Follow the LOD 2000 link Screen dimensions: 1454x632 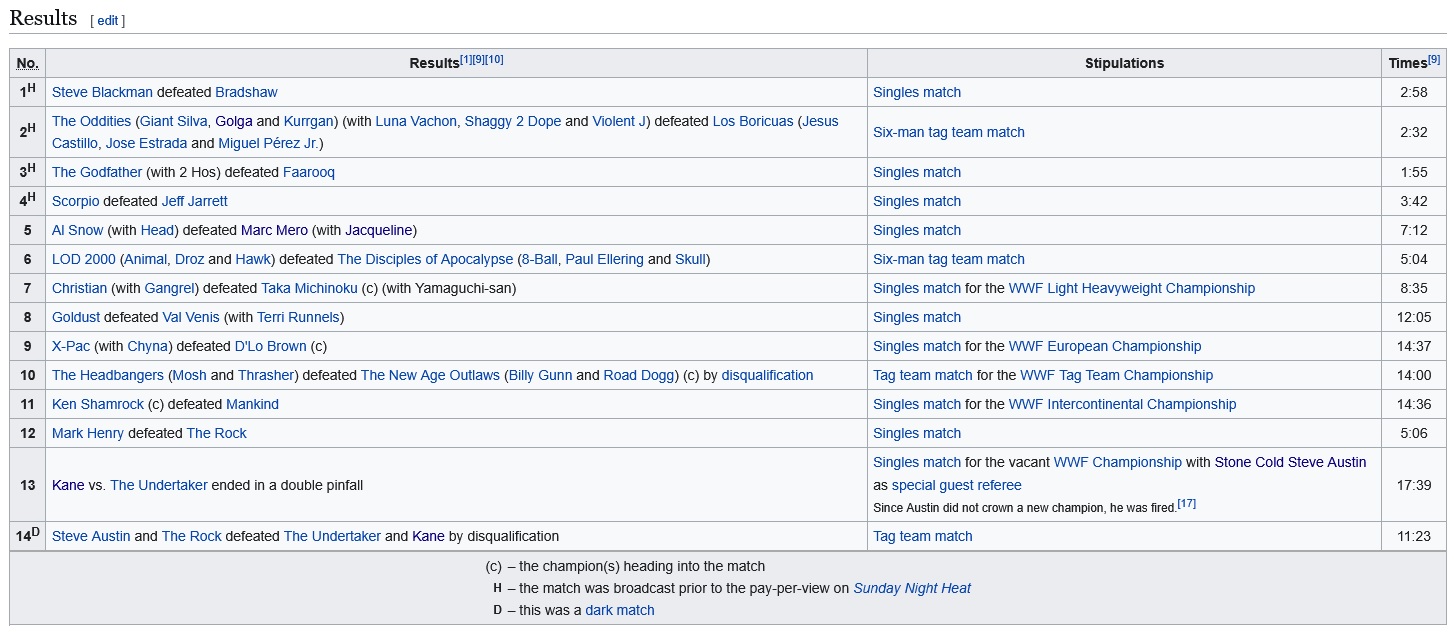tap(84, 259)
